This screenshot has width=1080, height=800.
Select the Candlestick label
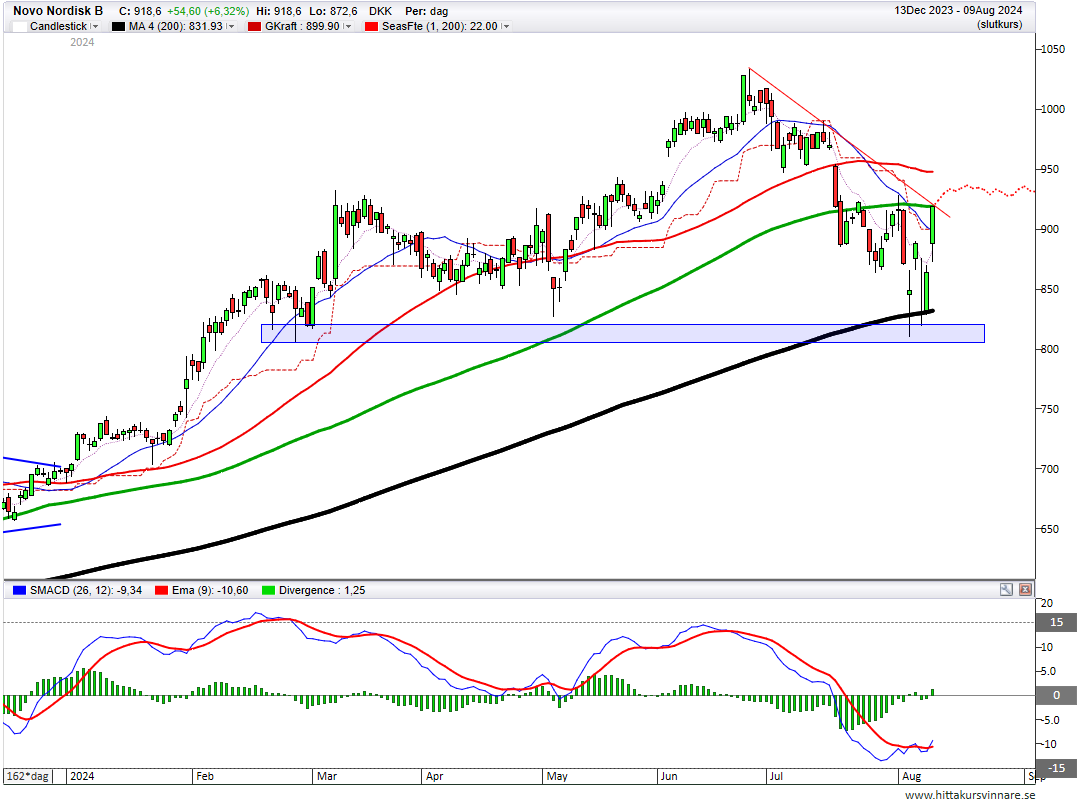tap(59, 26)
